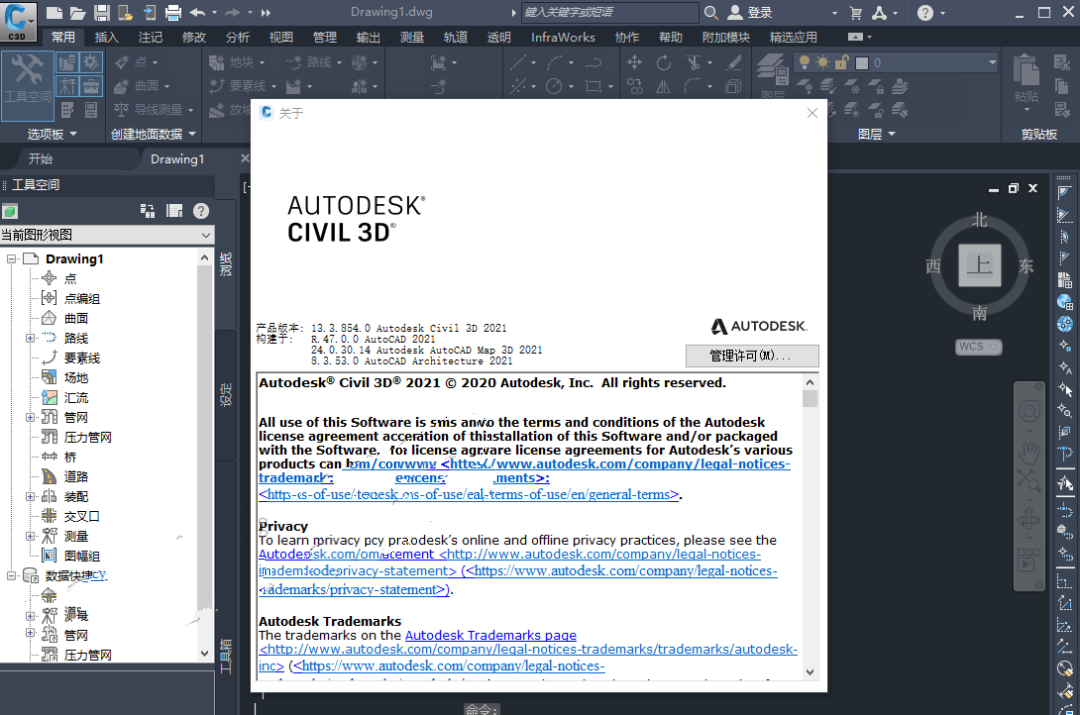This screenshot has height=715, width=1080.
Task: Collapse the 数据快捷 data shortcuts node
Action: pyautogui.click(x=12, y=576)
